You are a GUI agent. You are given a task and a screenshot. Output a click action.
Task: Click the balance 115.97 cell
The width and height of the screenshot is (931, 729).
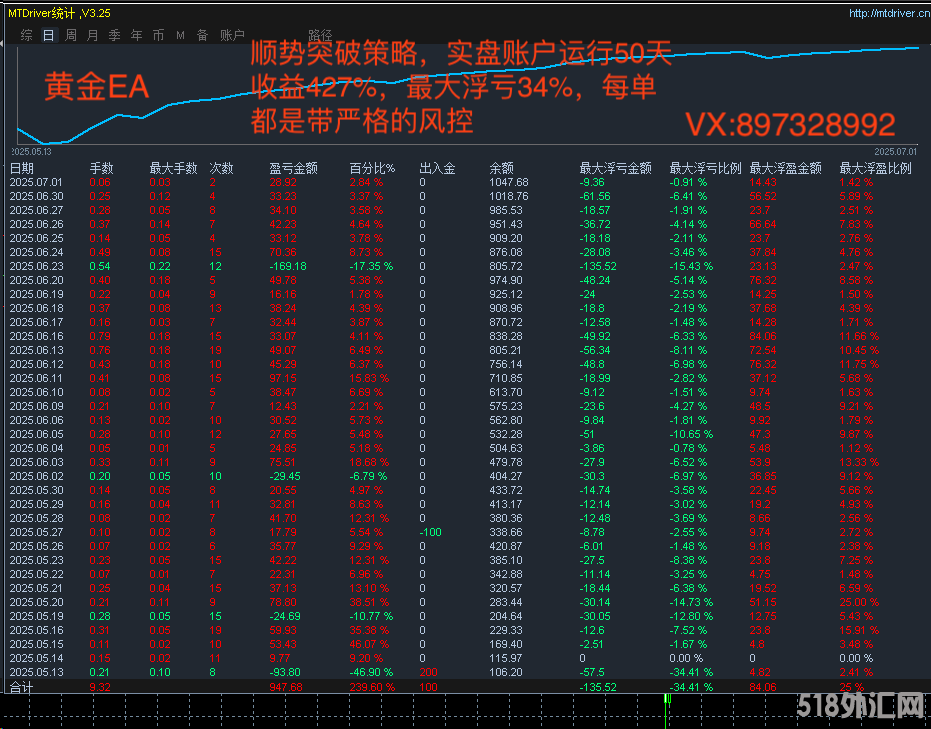coord(506,658)
